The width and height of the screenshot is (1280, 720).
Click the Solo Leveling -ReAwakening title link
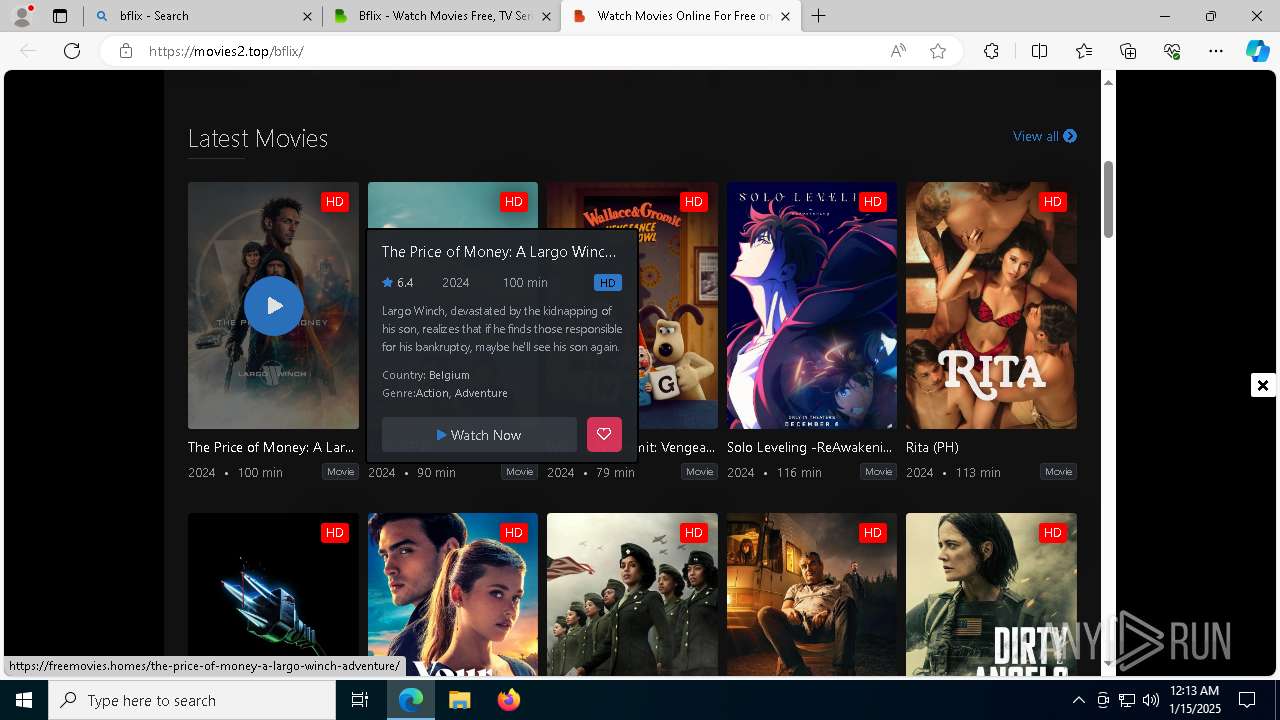pyautogui.click(x=810, y=447)
